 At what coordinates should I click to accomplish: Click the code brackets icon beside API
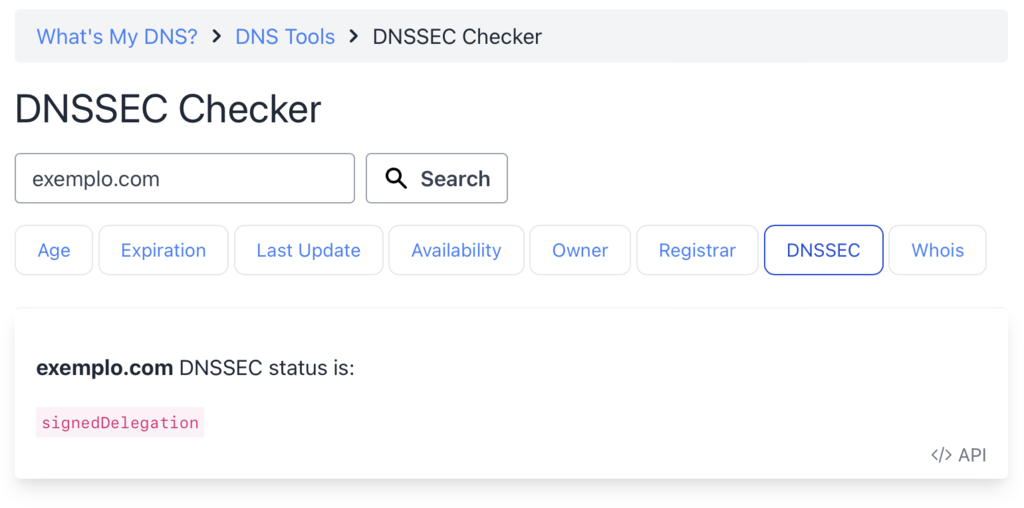(x=941, y=455)
